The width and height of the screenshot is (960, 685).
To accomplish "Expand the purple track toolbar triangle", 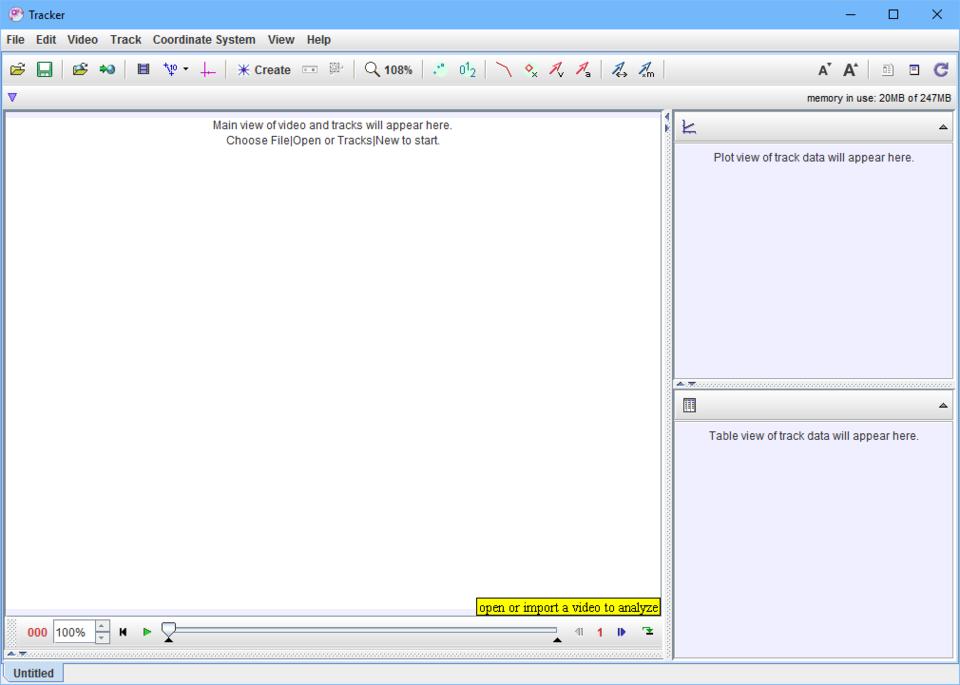I will pyautogui.click(x=12, y=98).
